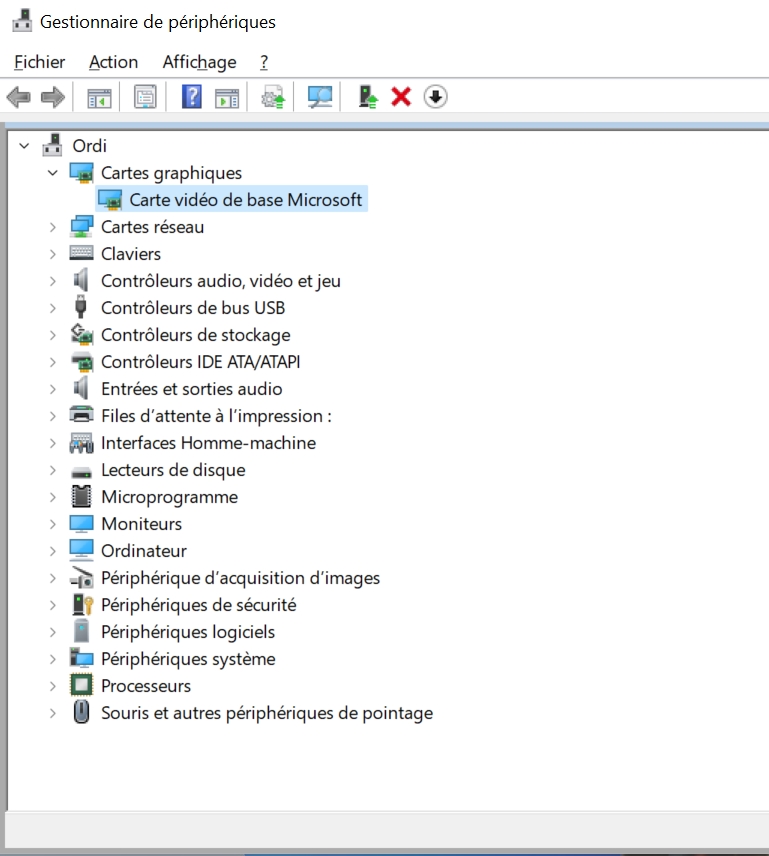The height and width of the screenshot is (856, 769).
Task: Select Souris et autres périphériques de pointage
Action: tap(266, 713)
